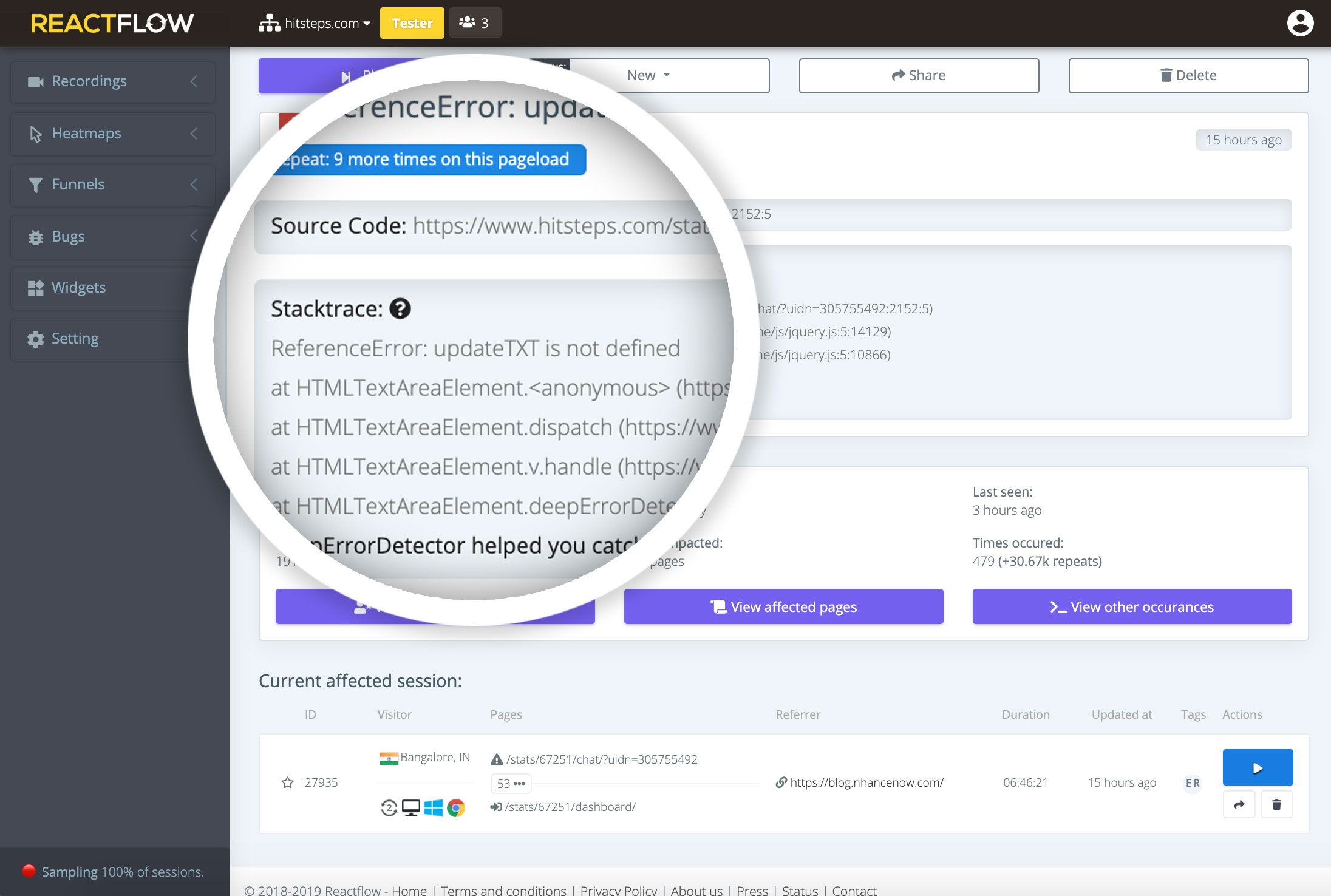Click the play recording button at top
This screenshot has width=1331, height=896.
tap(346, 76)
